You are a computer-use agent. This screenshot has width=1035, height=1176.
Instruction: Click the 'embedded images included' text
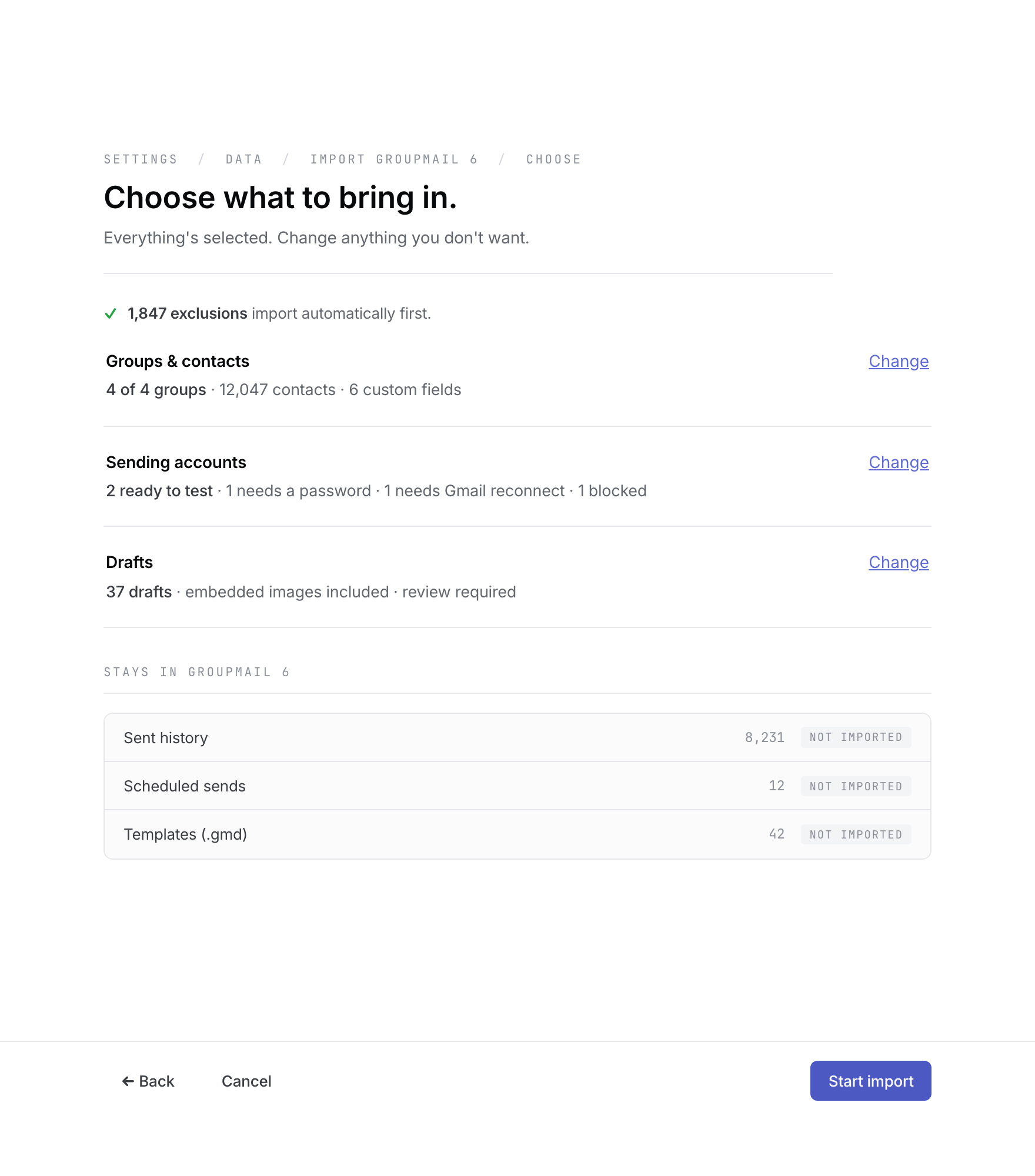(x=287, y=592)
